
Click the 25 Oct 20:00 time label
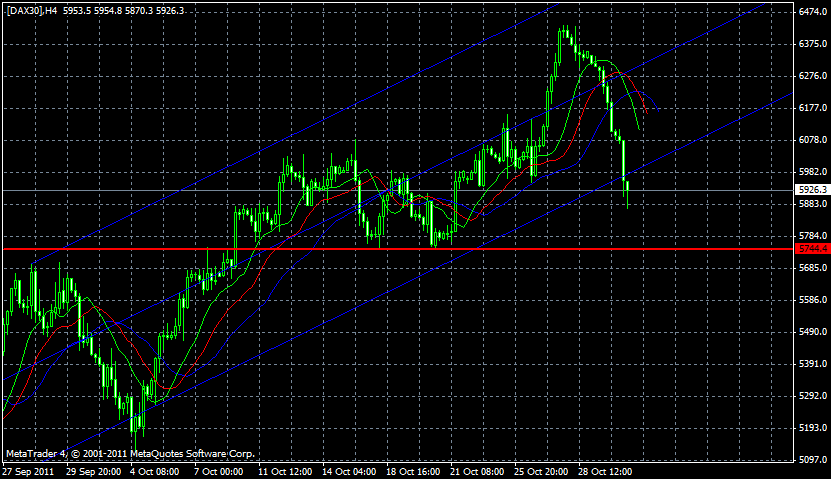[541, 471]
